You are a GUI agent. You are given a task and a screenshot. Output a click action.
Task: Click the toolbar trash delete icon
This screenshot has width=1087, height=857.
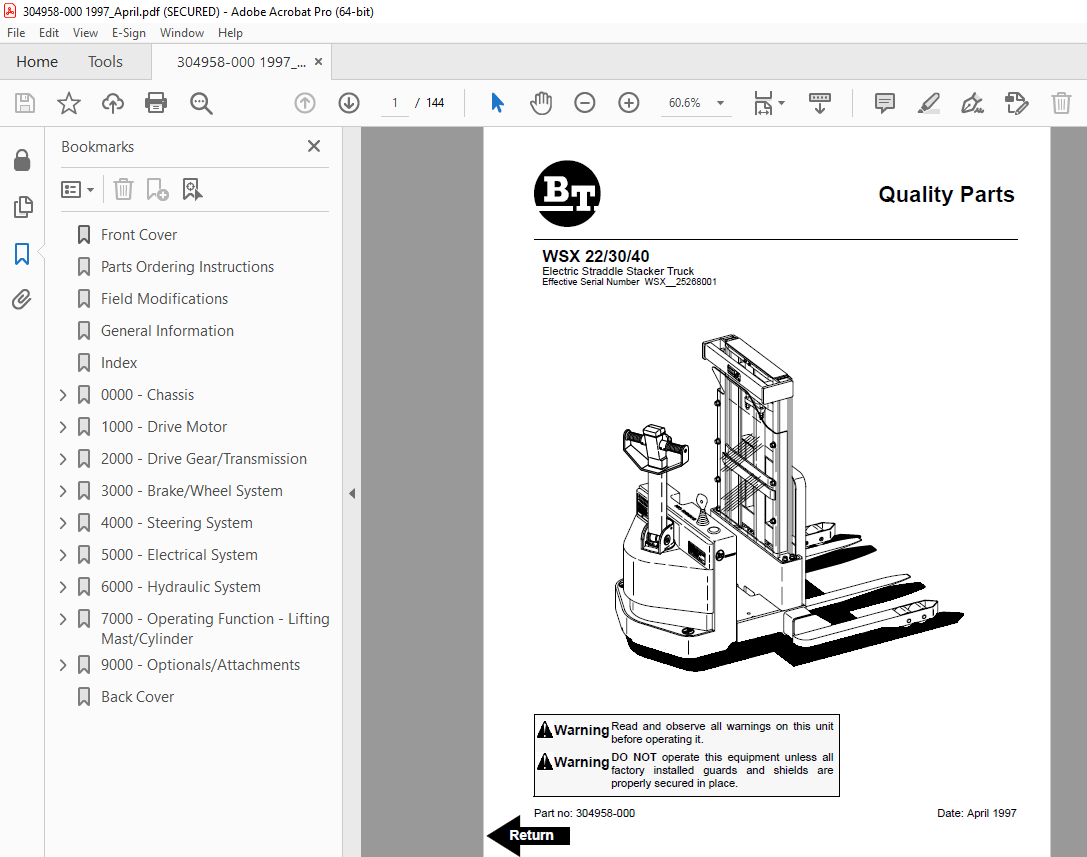(1061, 103)
